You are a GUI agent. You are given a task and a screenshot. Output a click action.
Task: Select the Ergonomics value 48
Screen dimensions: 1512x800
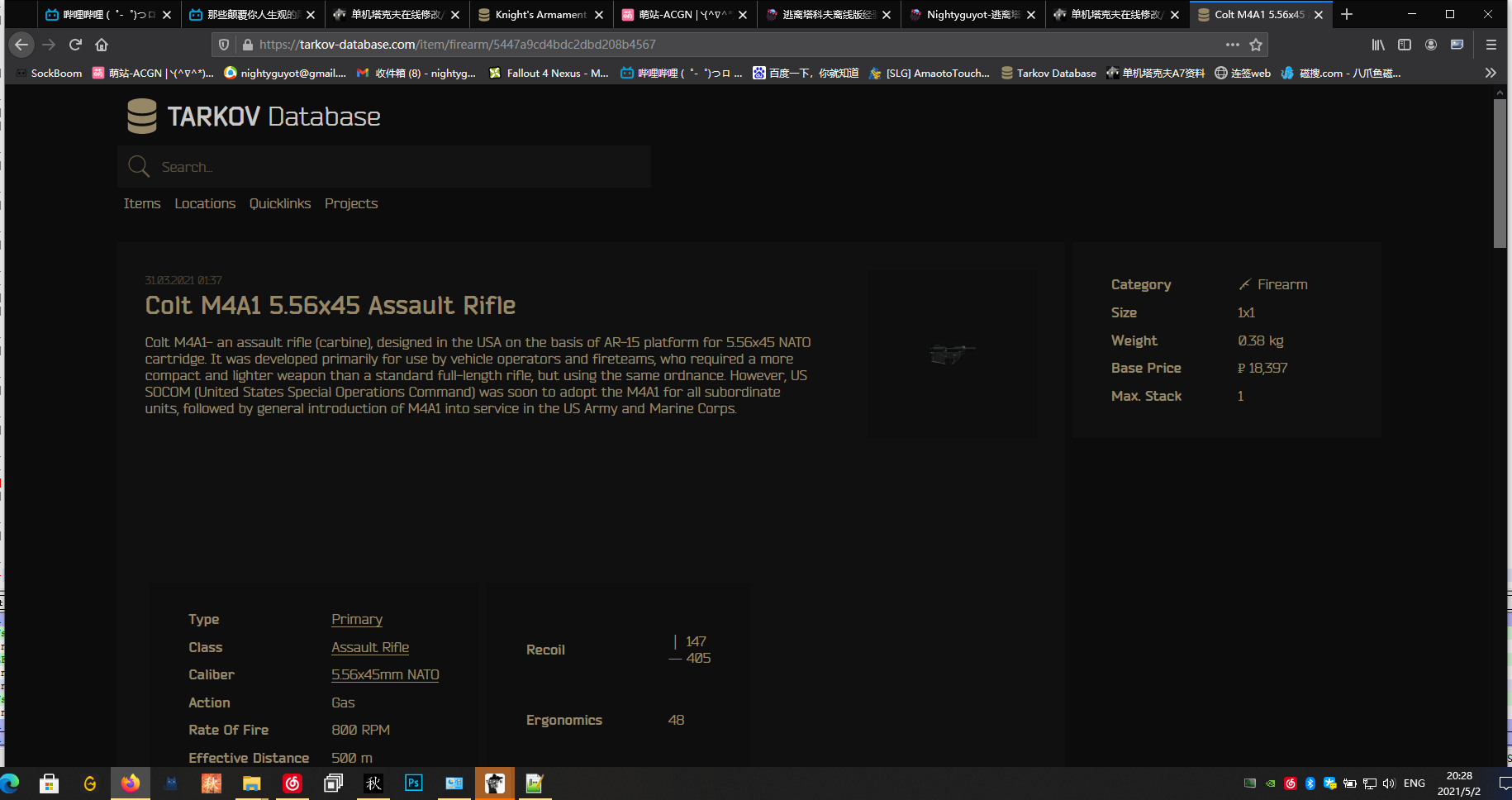tap(676, 720)
